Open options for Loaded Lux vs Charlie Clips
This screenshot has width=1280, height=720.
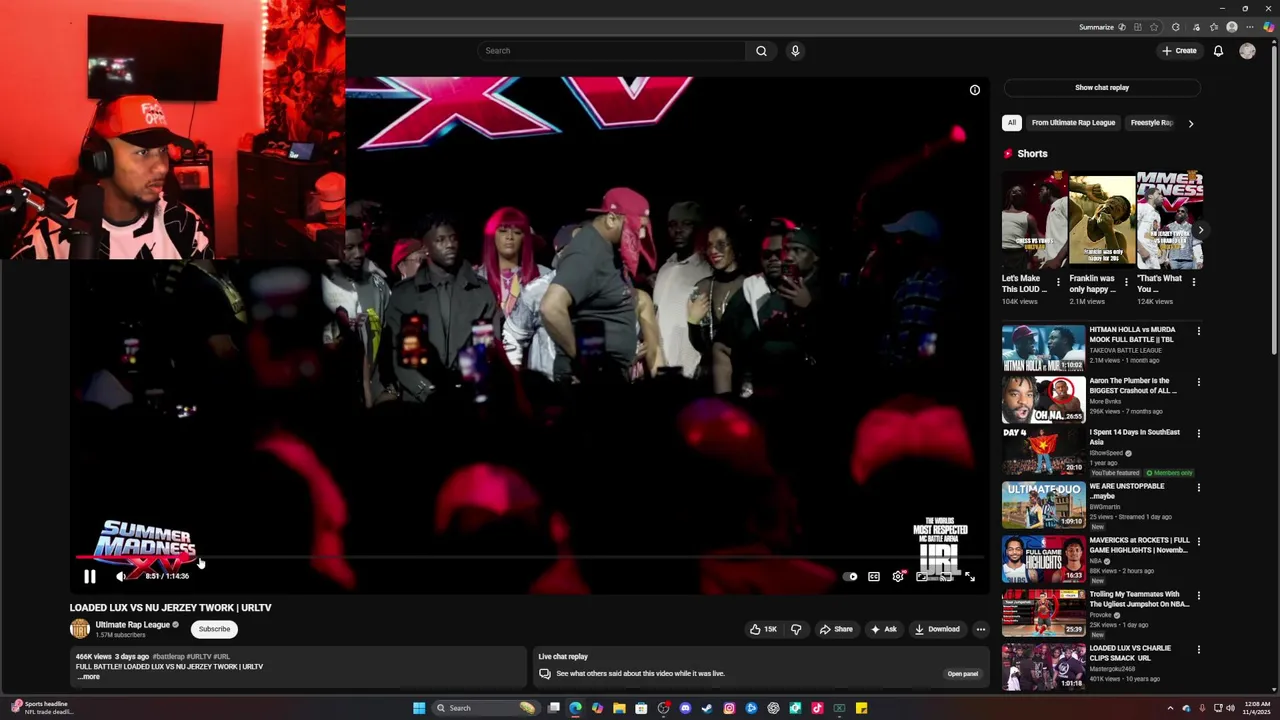click(1199, 649)
